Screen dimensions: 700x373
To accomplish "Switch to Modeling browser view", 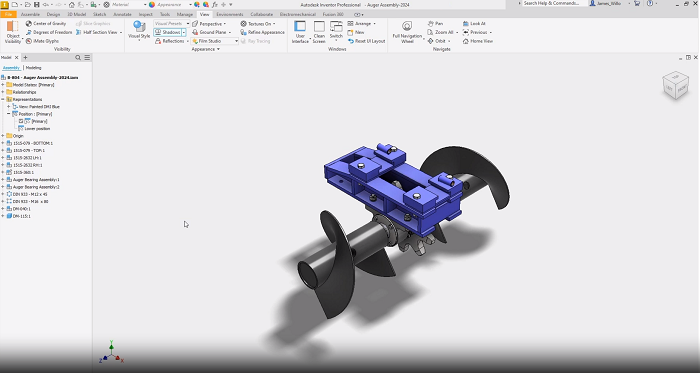I will 33,68.
